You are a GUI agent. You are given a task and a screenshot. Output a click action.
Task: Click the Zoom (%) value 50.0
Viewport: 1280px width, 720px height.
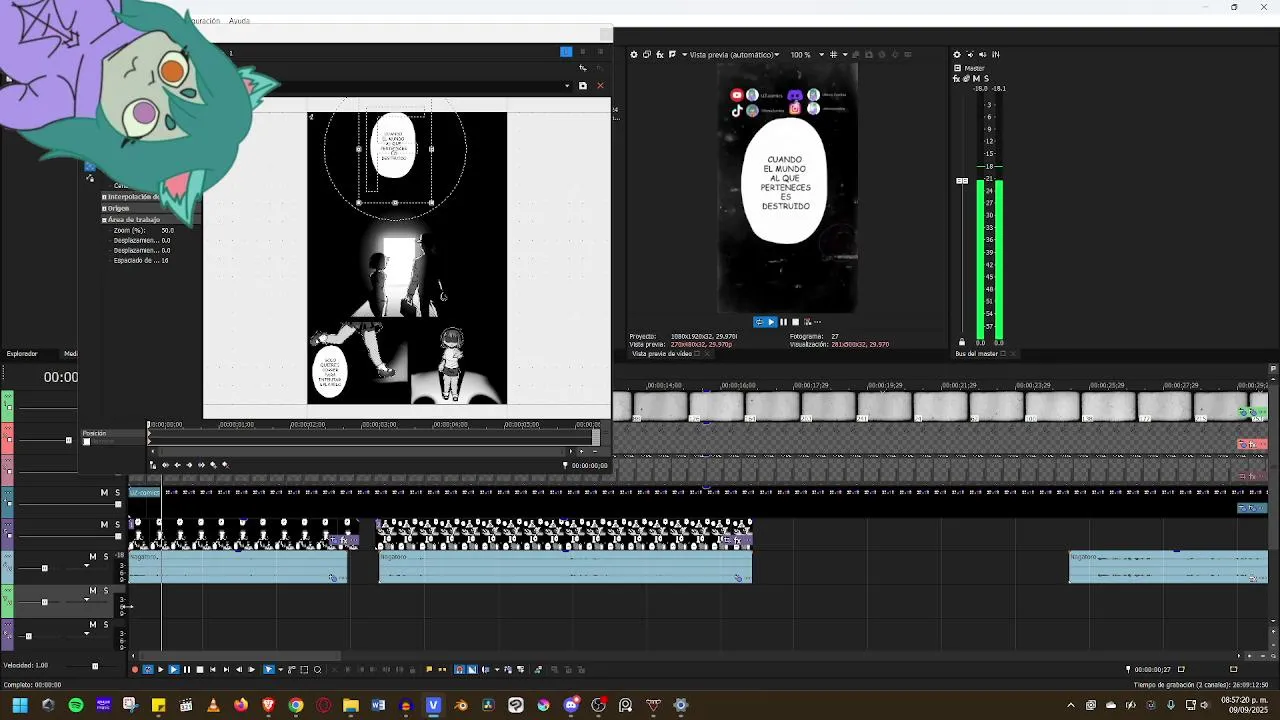pyautogui.click(x=167, y=230)
